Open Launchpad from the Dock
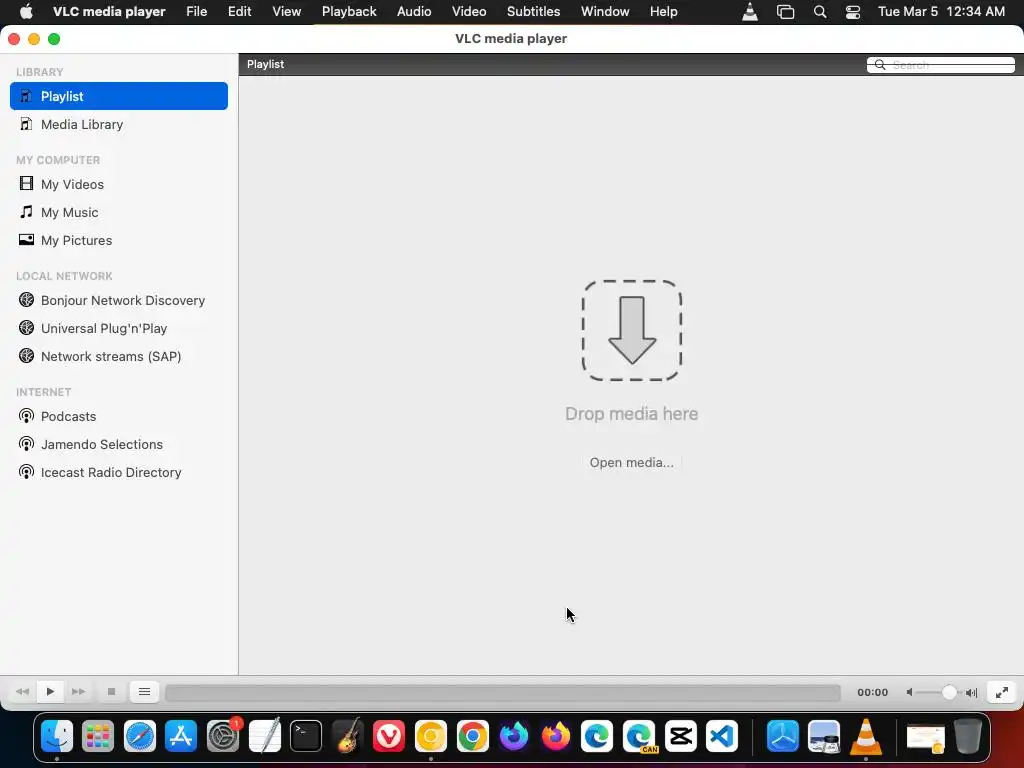The image size is (1024, 768). pos(99,736)
